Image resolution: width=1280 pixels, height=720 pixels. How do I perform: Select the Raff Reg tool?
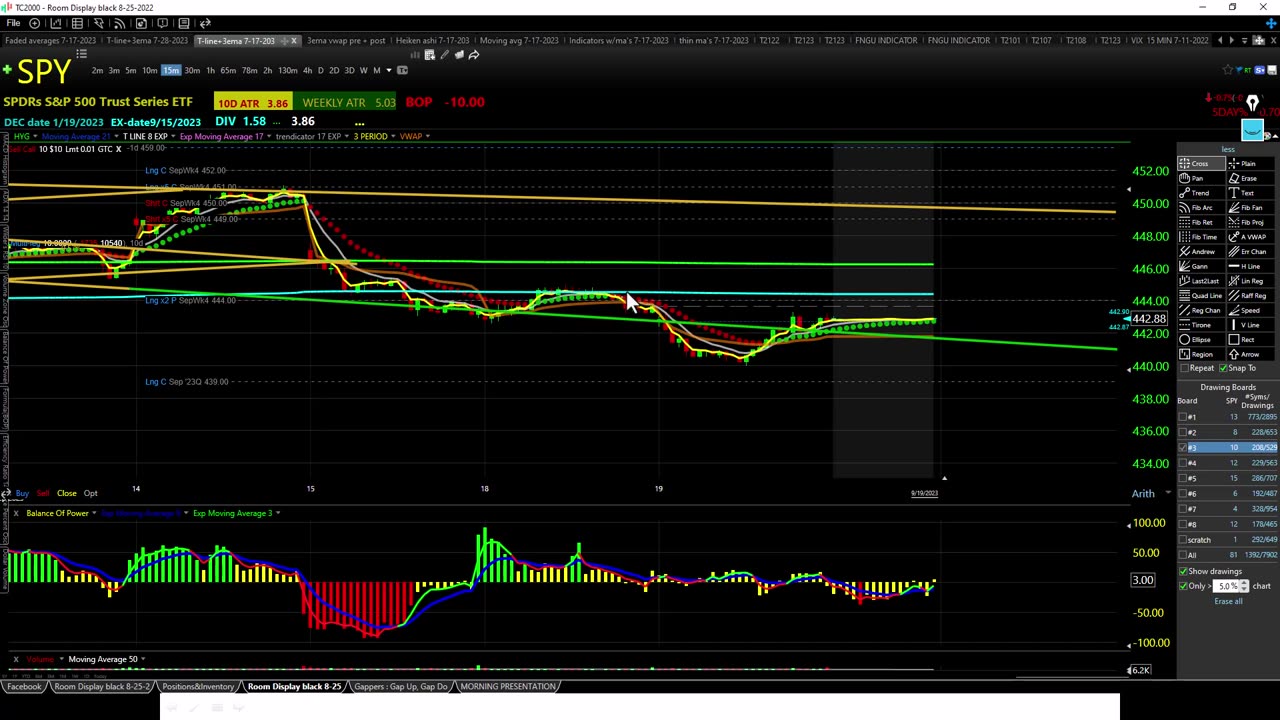tap(1250, 295)
